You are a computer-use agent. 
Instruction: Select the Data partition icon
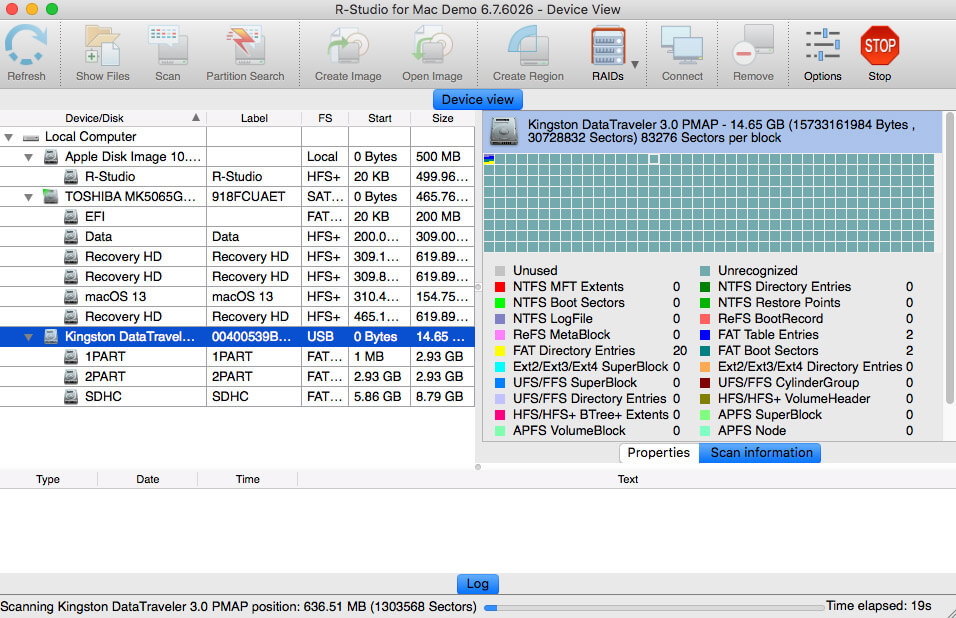click(x=71, y=237)
